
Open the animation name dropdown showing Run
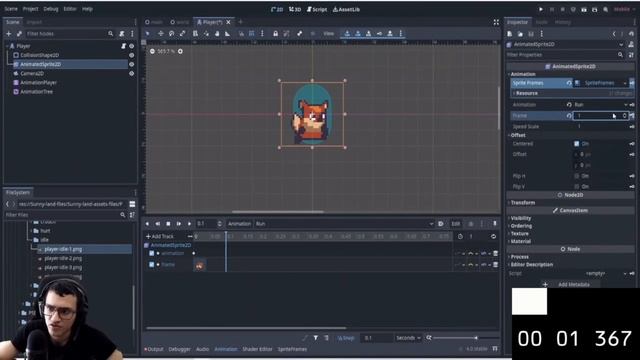[x=344, y=224]
